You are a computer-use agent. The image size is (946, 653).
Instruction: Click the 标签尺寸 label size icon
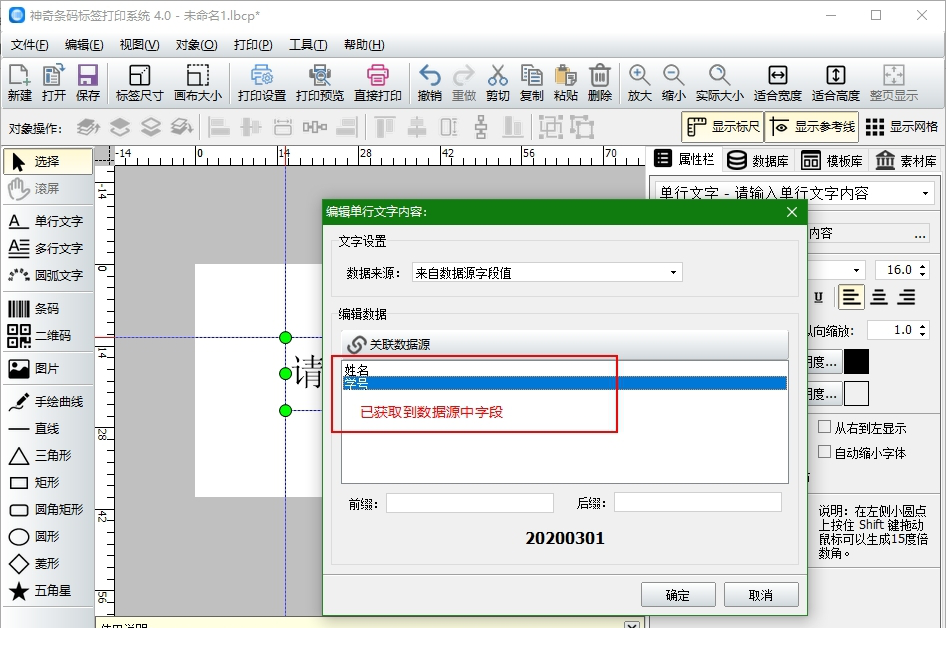pos(138,81)
